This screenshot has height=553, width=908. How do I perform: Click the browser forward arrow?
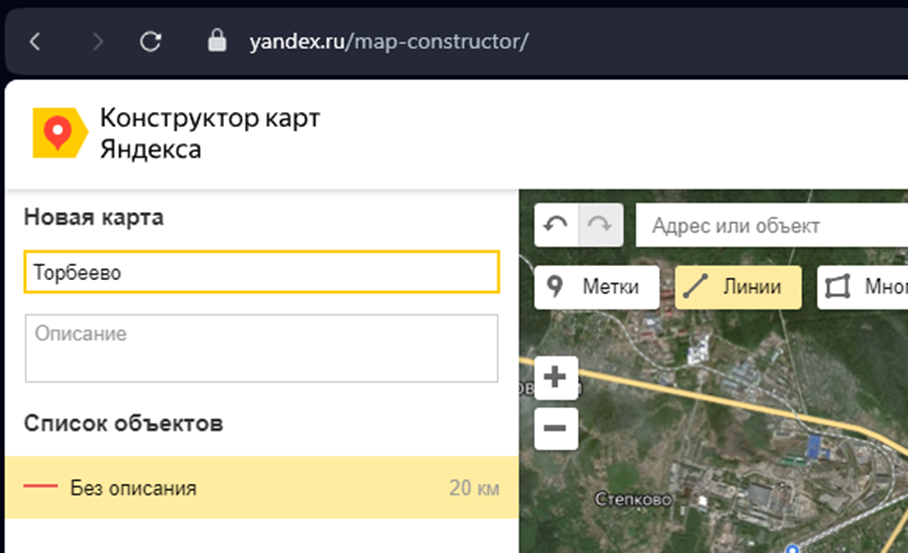click(98, 42)
